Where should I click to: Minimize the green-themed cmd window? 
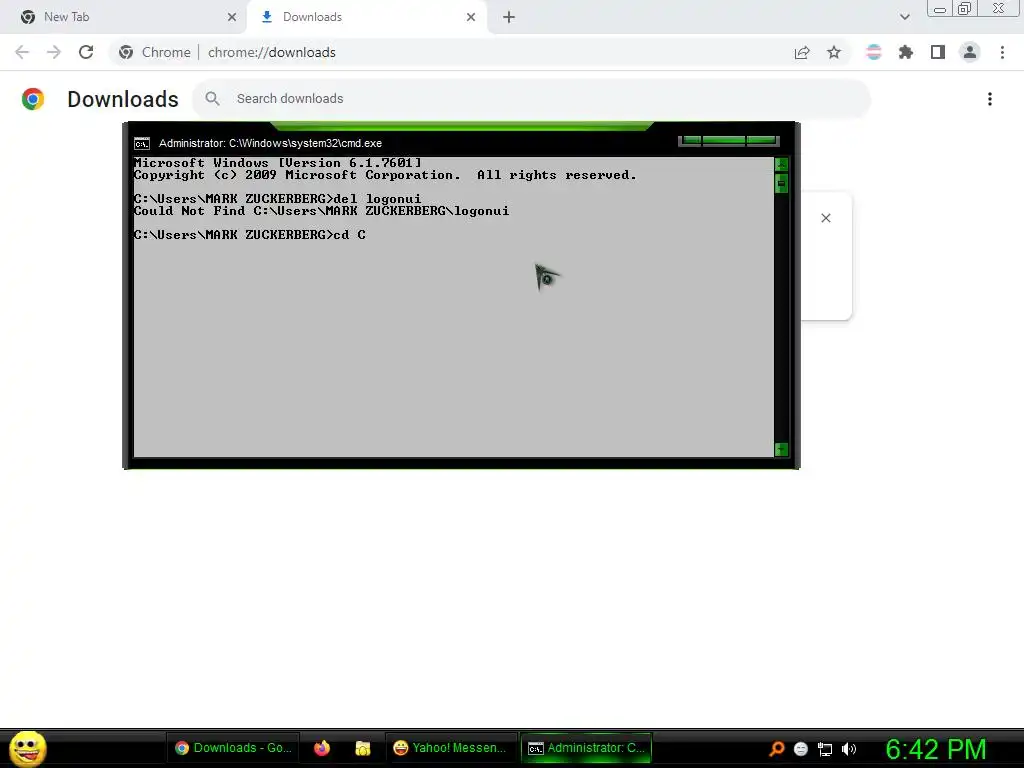coord(691,140)
